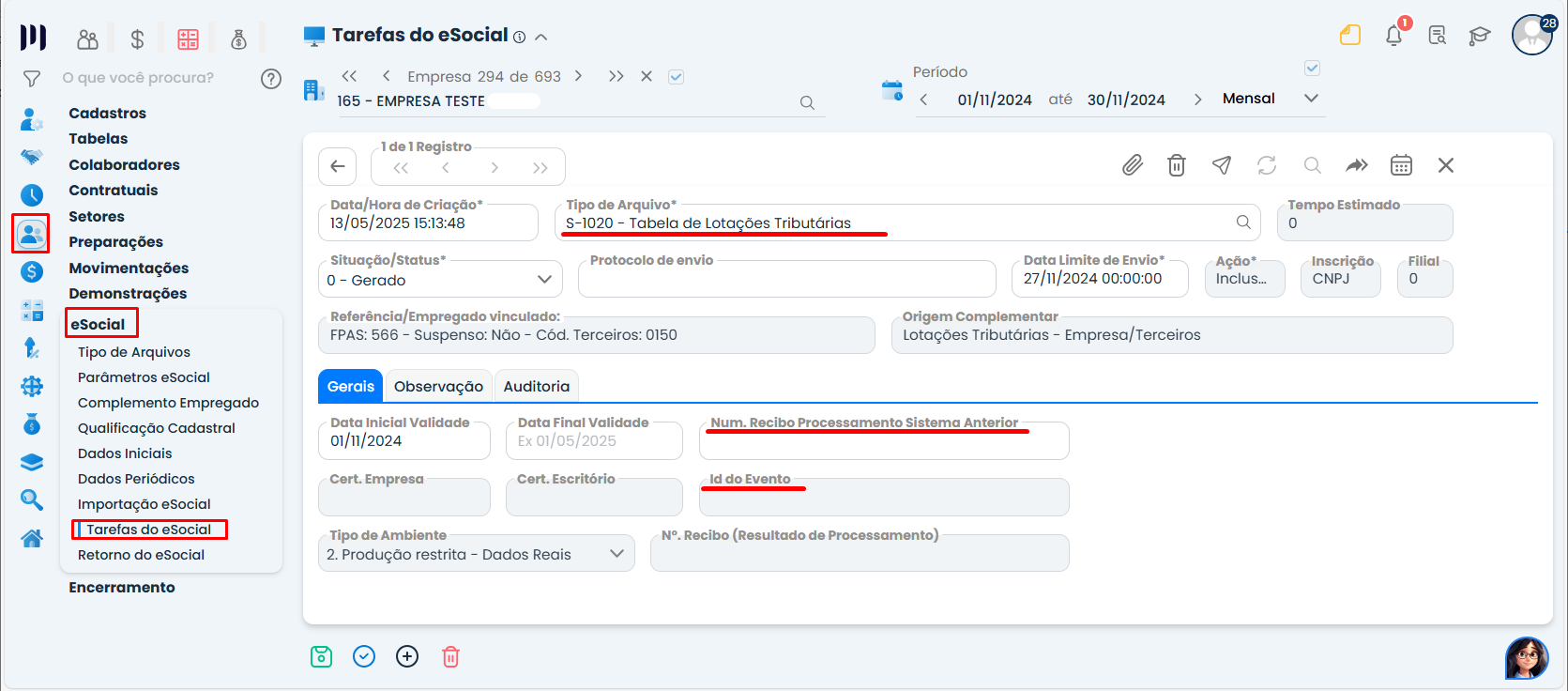This screenshot has width=1568, height=691.
Task: Open Importação eSocial submenu item
Action: tap(145, 504)
